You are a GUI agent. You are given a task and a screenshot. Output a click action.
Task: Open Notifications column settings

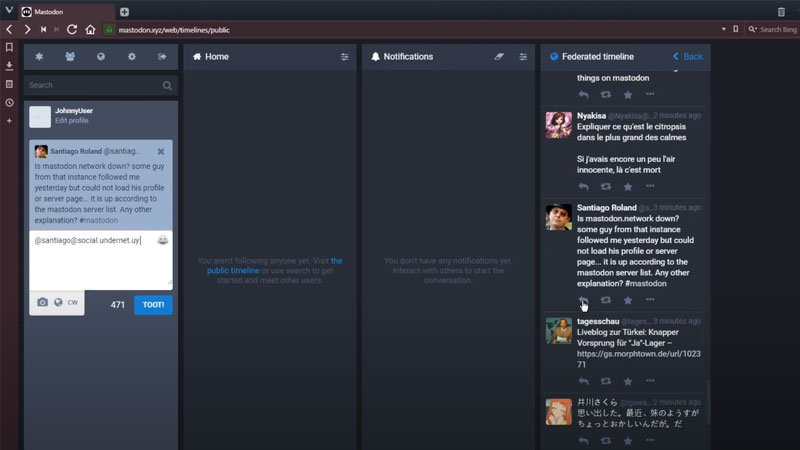(523, 57)
